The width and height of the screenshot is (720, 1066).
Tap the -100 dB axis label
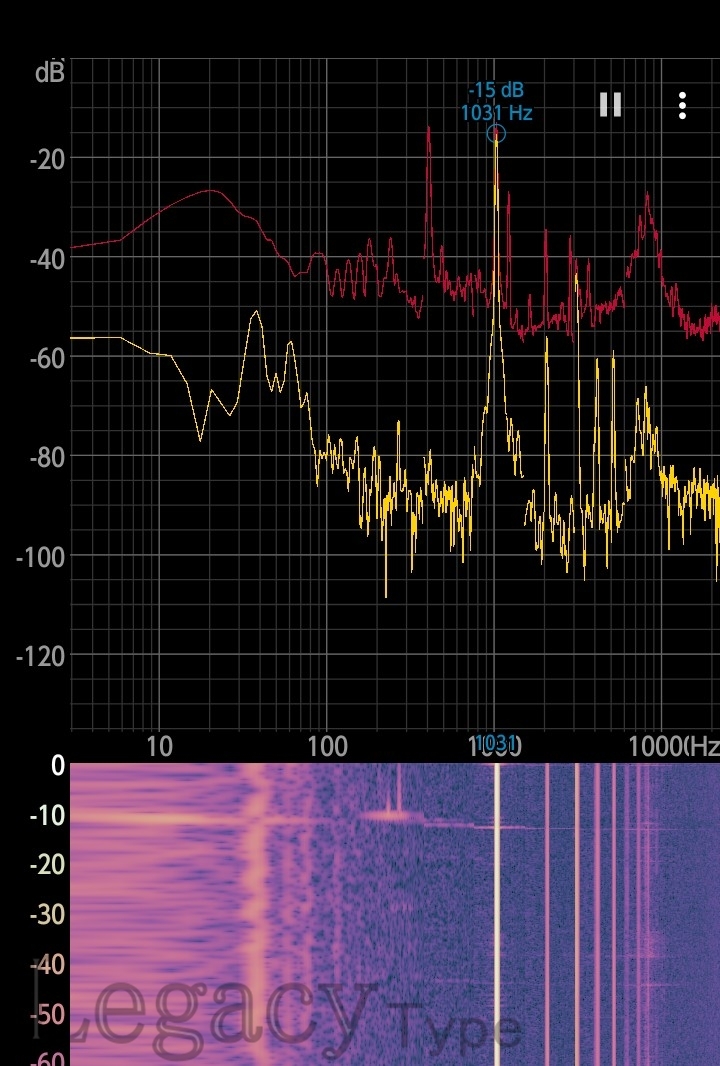click(41, 557)
